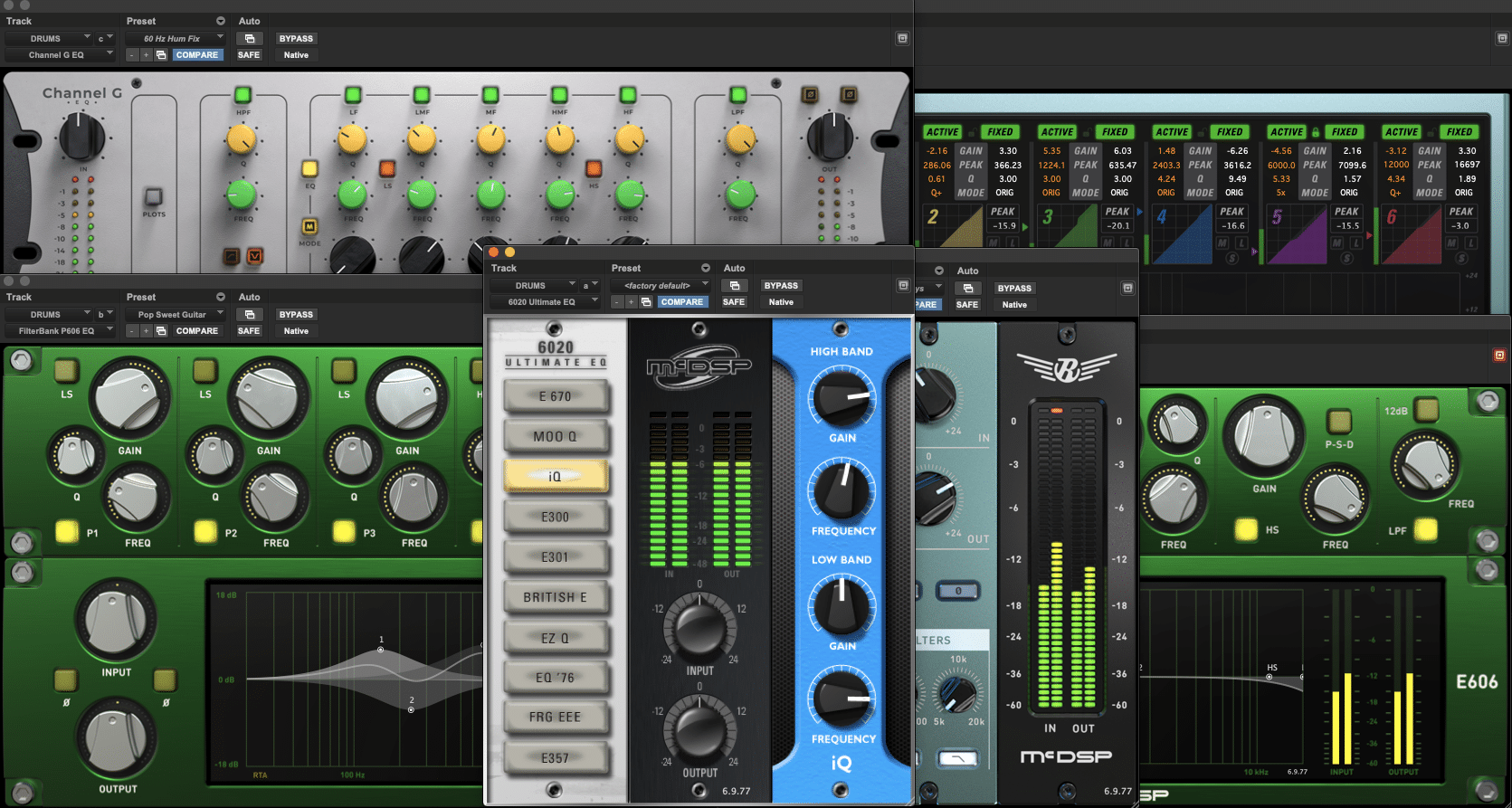Open the 6020 Ultimate EQ plugin selector

coord(545,301)
